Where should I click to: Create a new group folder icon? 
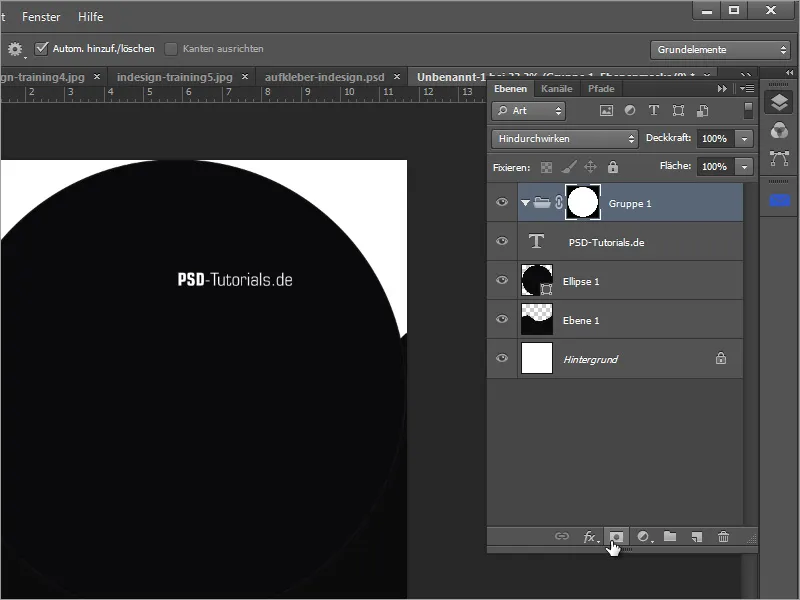click(670, 536)
